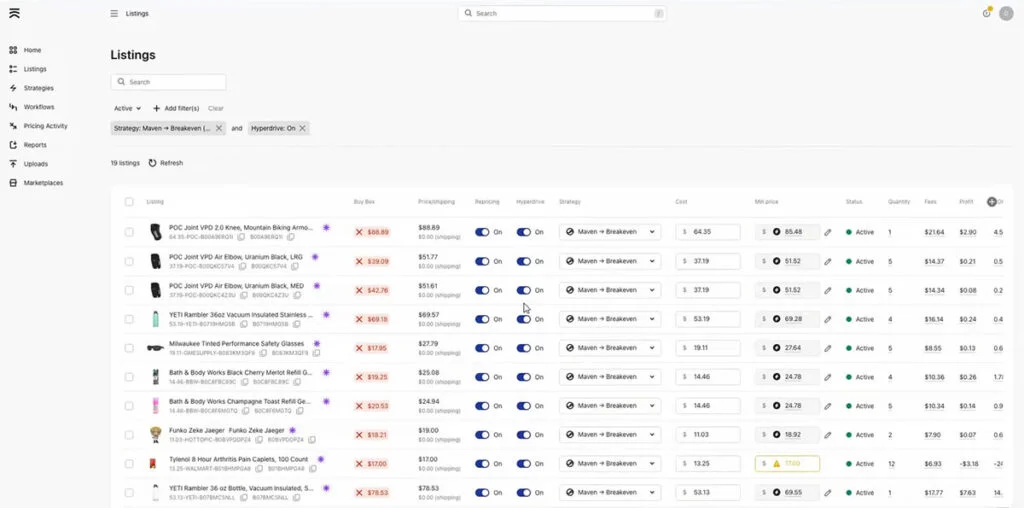Viewport: 1024px width, 508px height.
Task: Click the Buy Box $88.89 lost badge
Action: click(x=372, y=232)
